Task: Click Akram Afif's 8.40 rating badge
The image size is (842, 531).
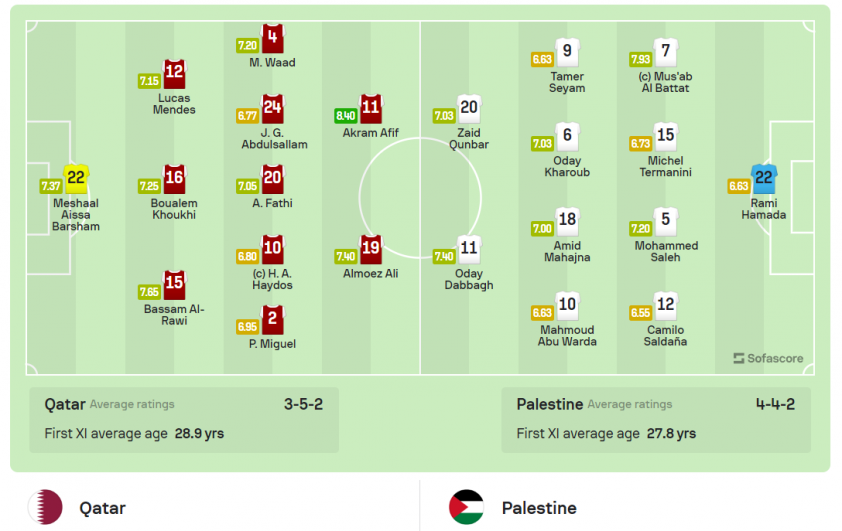Action: 345,115
